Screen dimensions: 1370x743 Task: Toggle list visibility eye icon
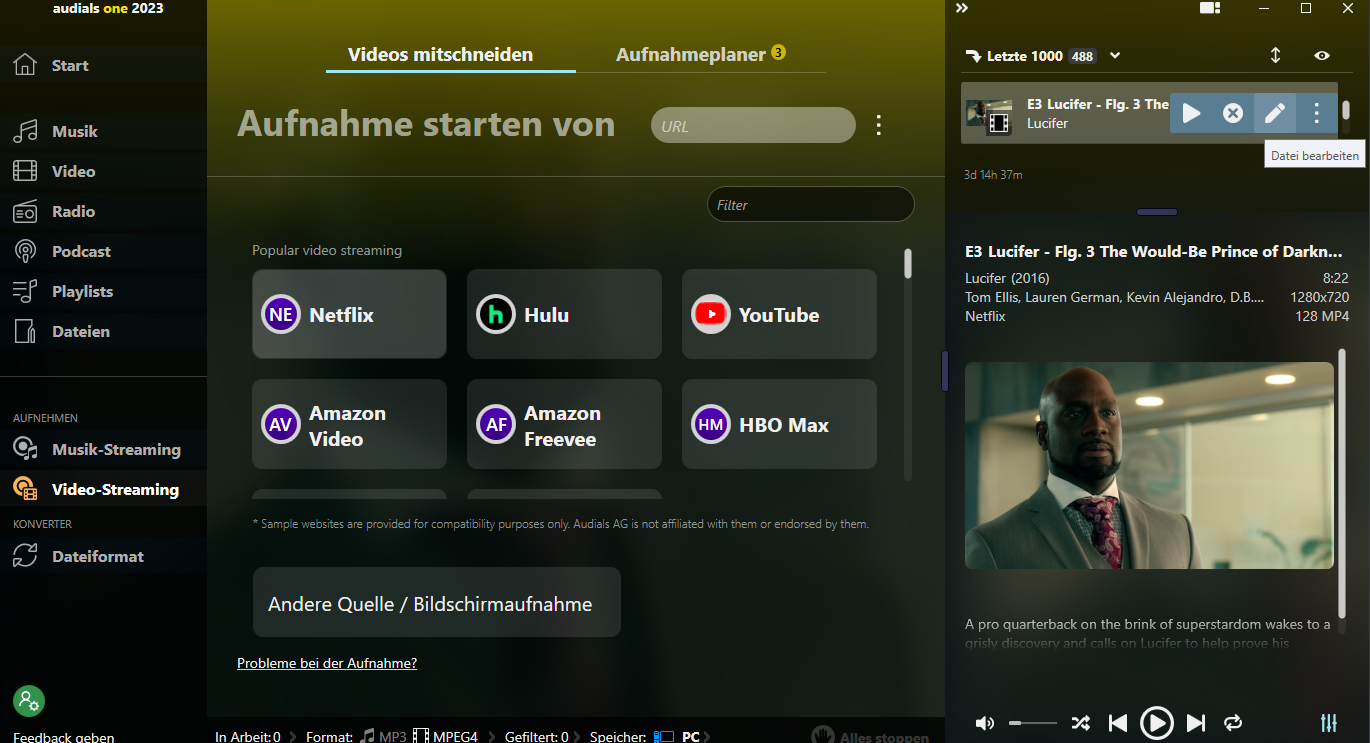[x=1322, y=56]
